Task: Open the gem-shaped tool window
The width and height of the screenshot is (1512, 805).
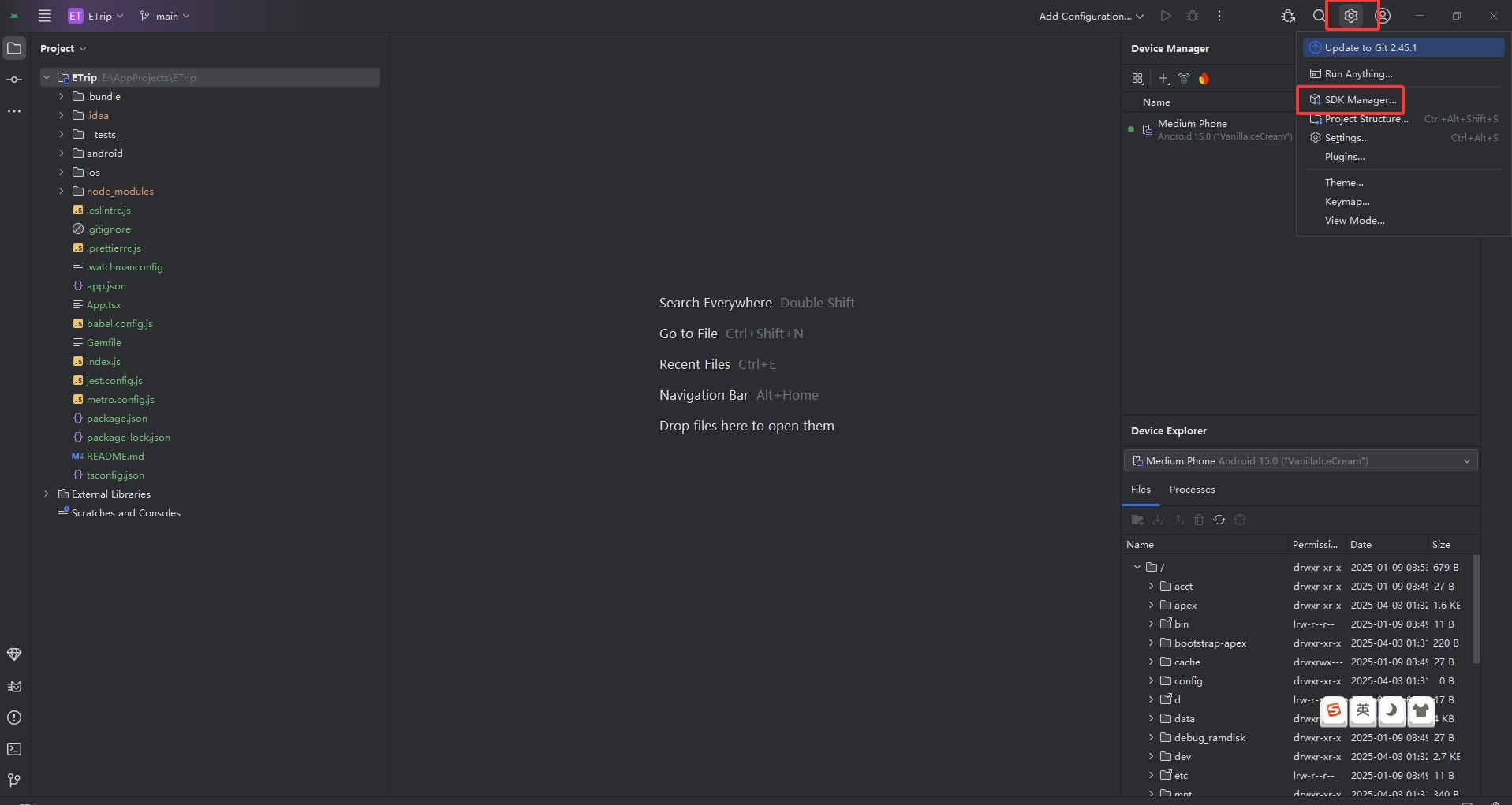Action: [x=14, y=654]
